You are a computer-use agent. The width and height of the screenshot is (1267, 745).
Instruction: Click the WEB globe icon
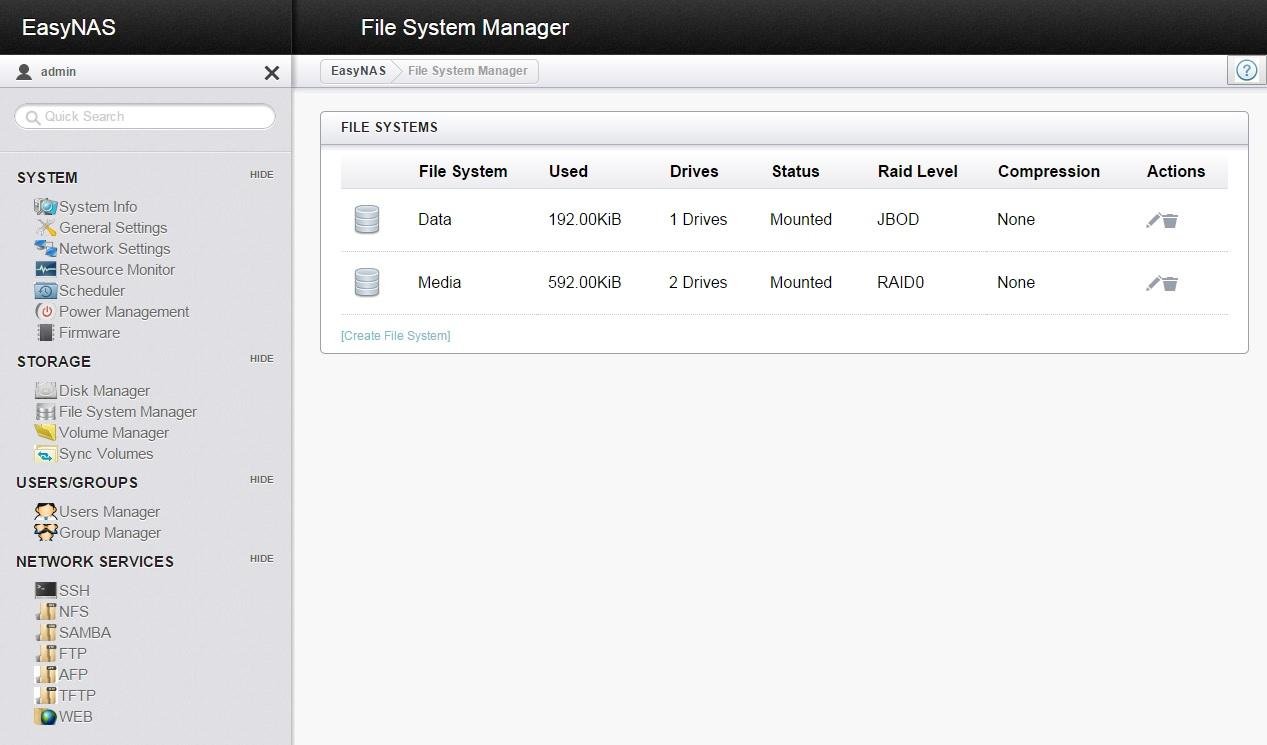click(x=46, y=716)
